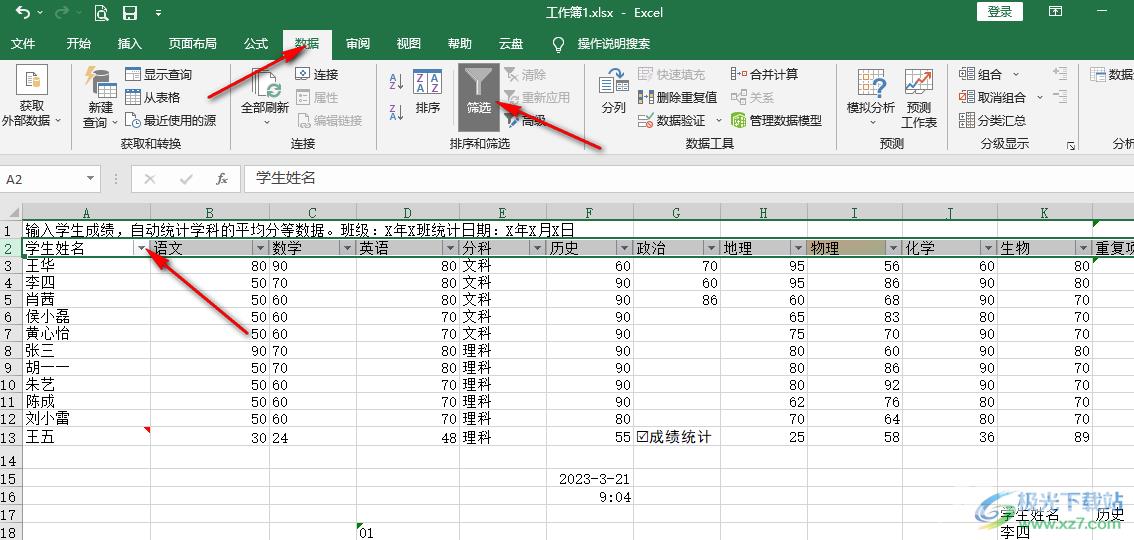Viewport: 1134px width, 540px height.
Task: Open filter dropdown for 分科 column
Action: point(537,249)
